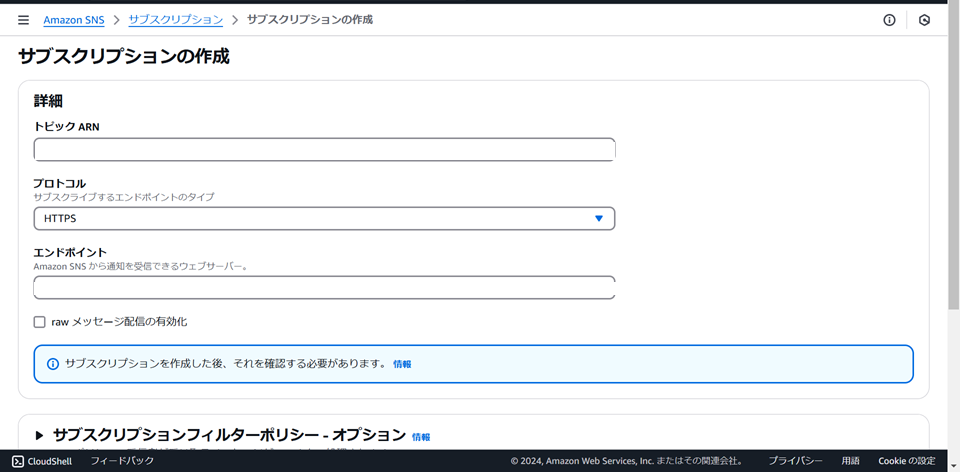Screen dimensions: 960x472
Task: Click 情報 link next to フィルターポリシー heading
Action: click(x=421, y=437)
